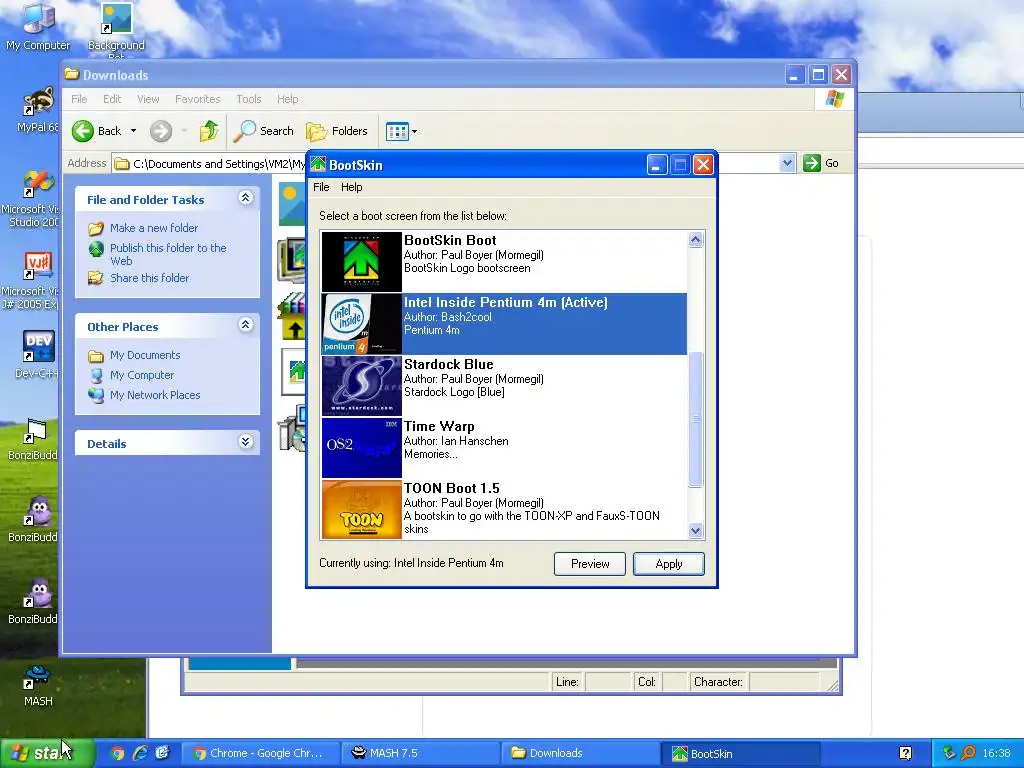Click the BootSkin list scrollbar thumb
Viewport: 1024px width, 768px height.
click(x=696, y=419)
